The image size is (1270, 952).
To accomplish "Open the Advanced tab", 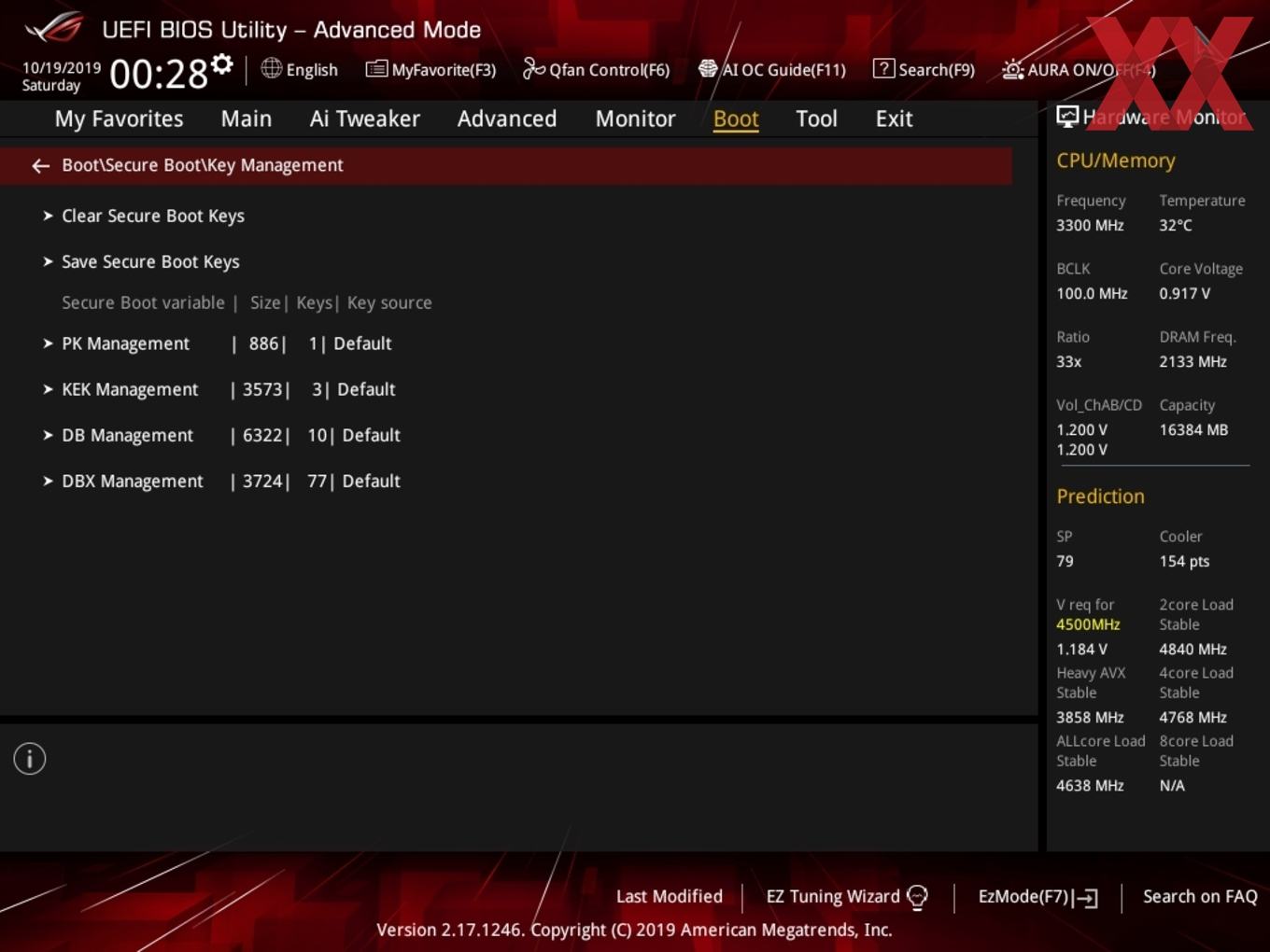I will click(x=507, y=119).
